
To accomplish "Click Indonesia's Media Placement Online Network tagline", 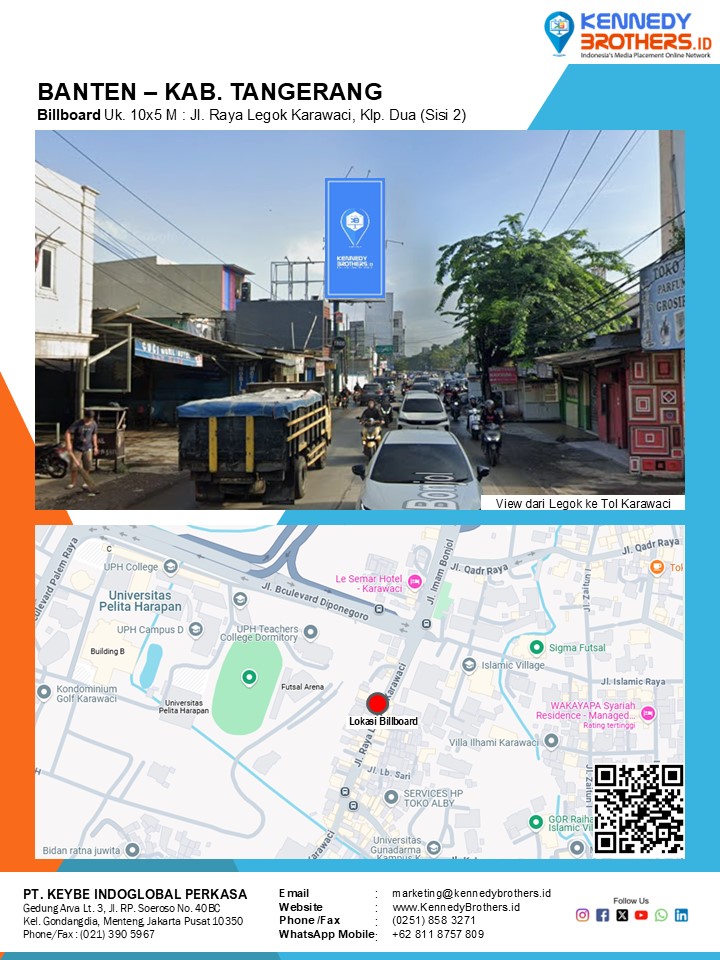I will [646, 55].
